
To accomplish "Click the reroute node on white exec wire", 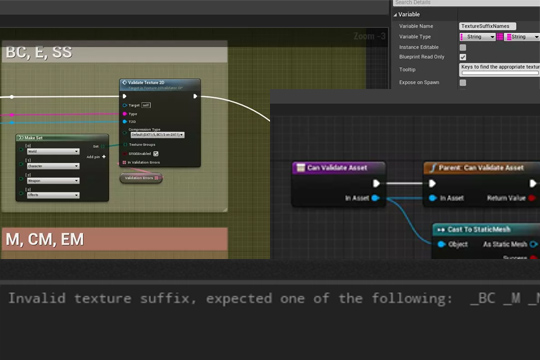I will (12, 97).
